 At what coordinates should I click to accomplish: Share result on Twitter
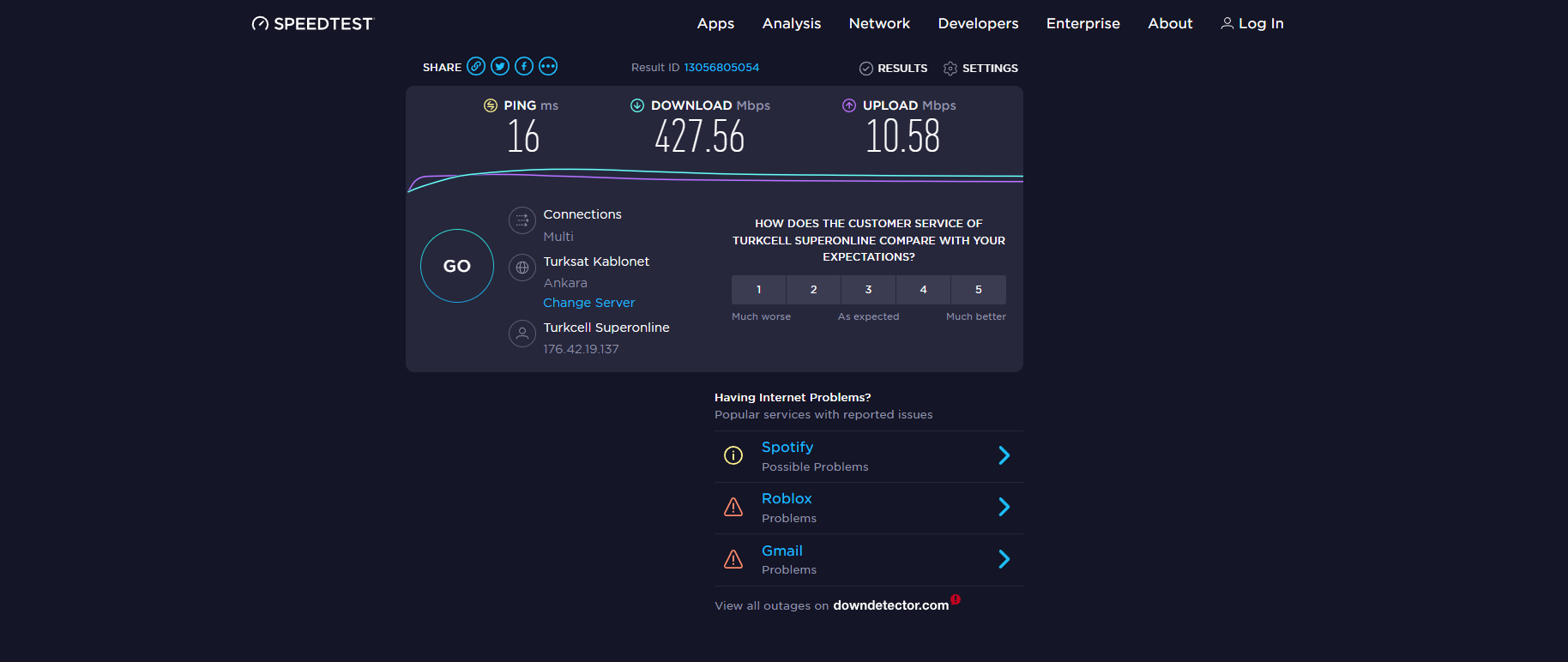[x=500, y=66]
